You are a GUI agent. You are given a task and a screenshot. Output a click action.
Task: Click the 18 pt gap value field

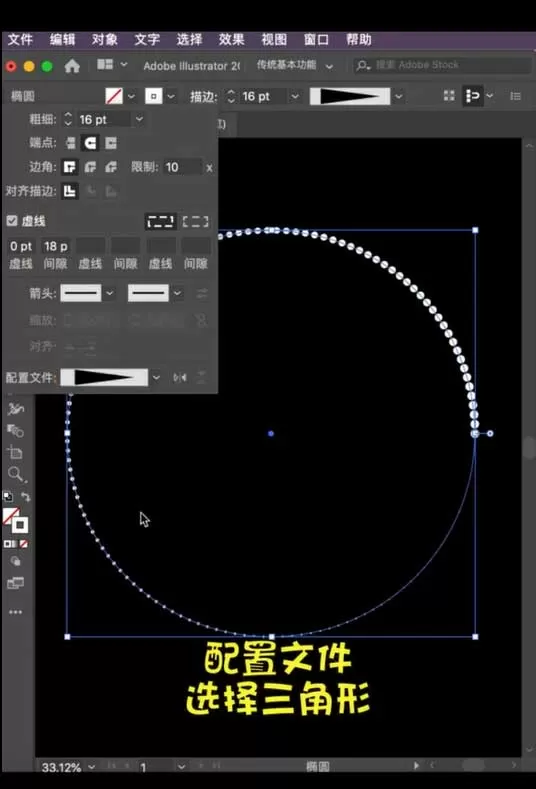pyautogui.click(x=55, y=246)
